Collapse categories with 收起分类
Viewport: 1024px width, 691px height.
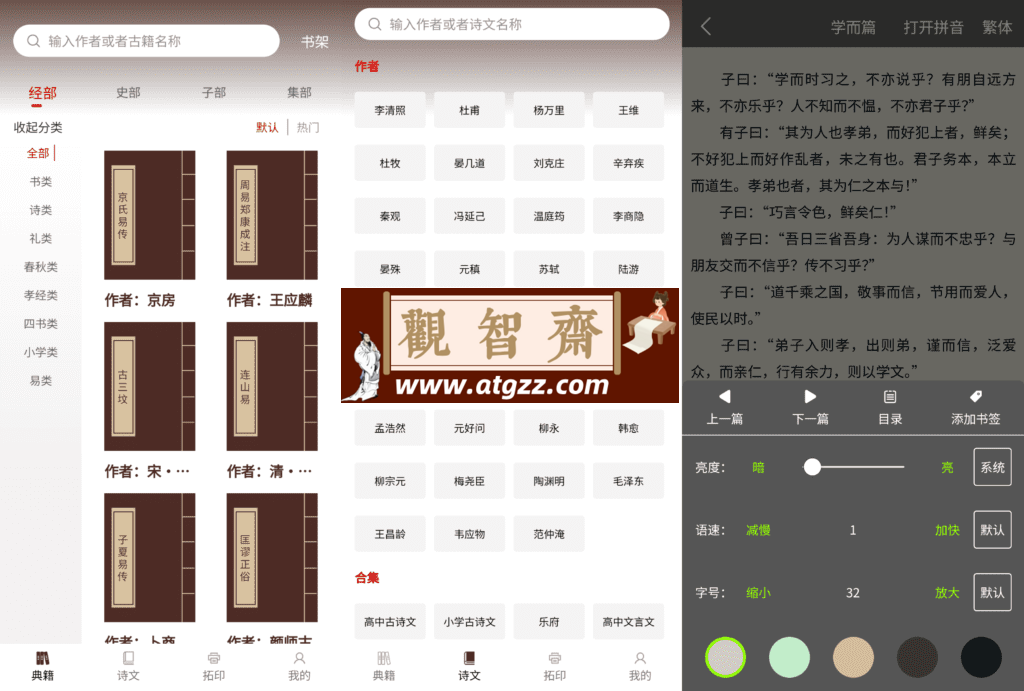38,127
